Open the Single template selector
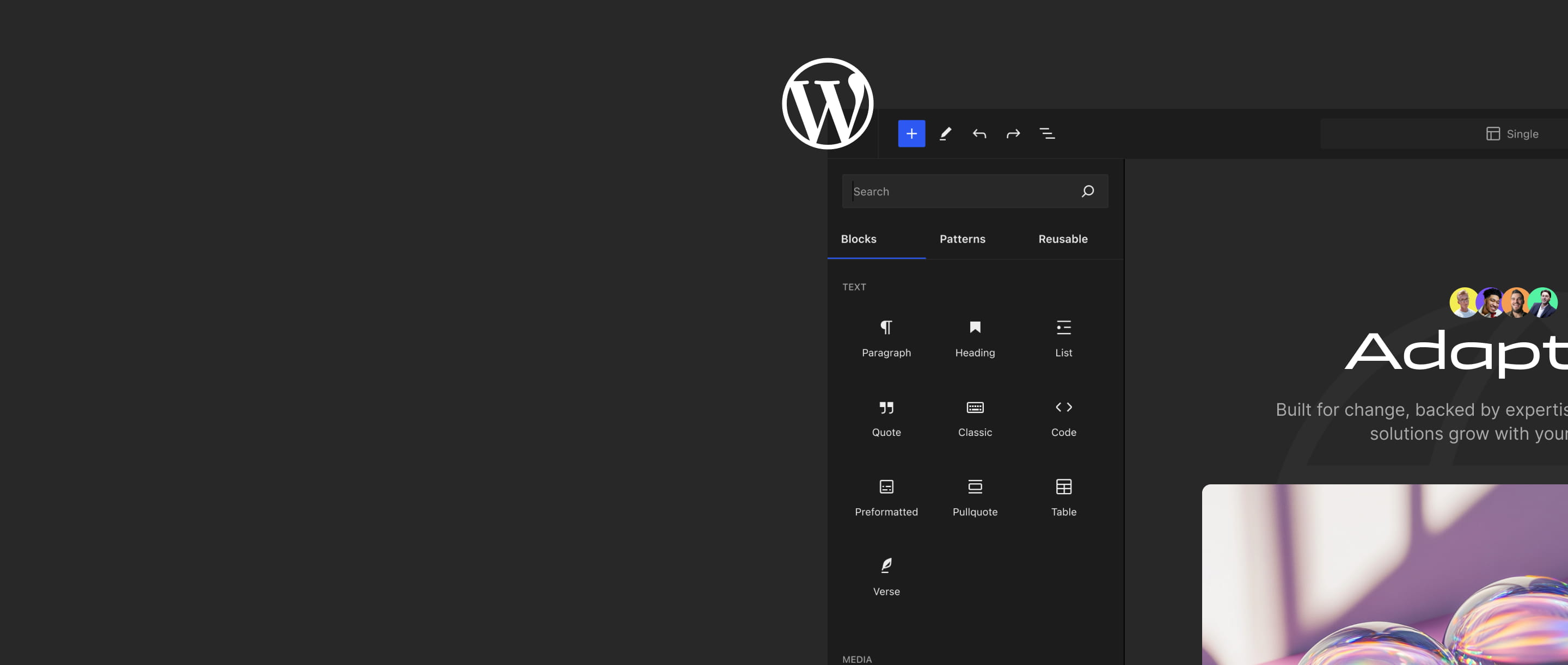 pos(1512,134)
